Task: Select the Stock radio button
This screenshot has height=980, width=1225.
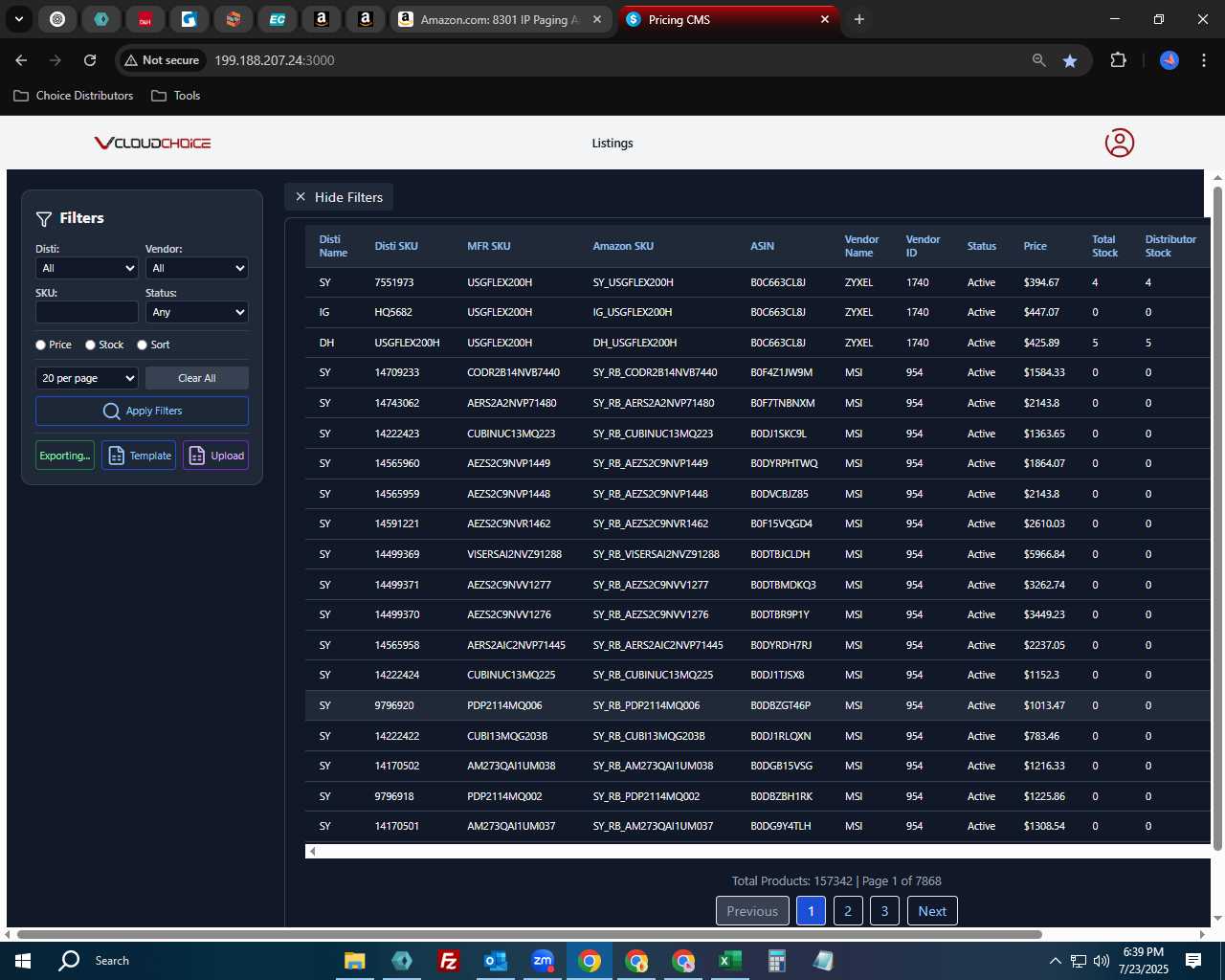Action: click(x=90, y=345)
